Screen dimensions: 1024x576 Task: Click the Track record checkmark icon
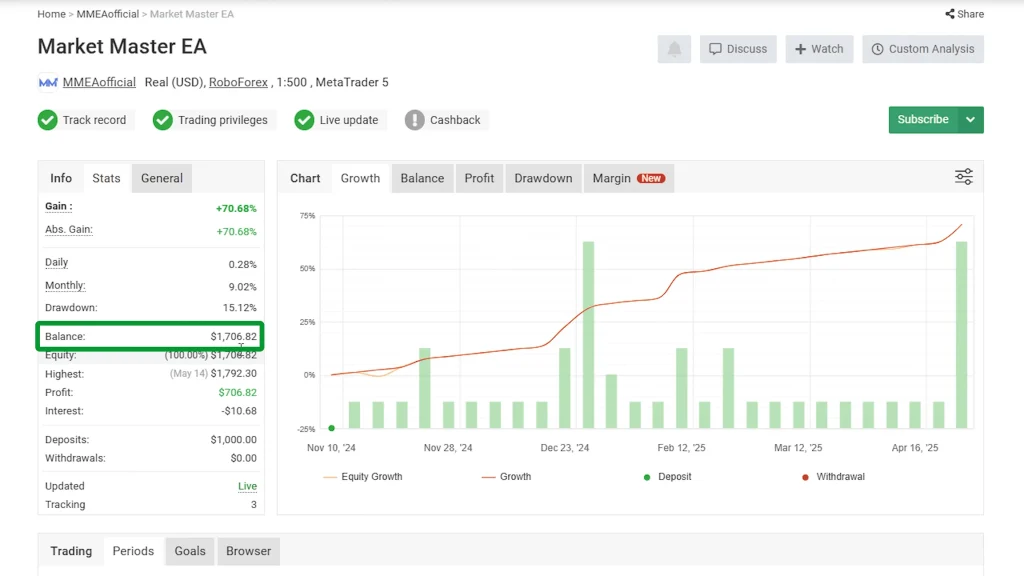click(48, 120)
